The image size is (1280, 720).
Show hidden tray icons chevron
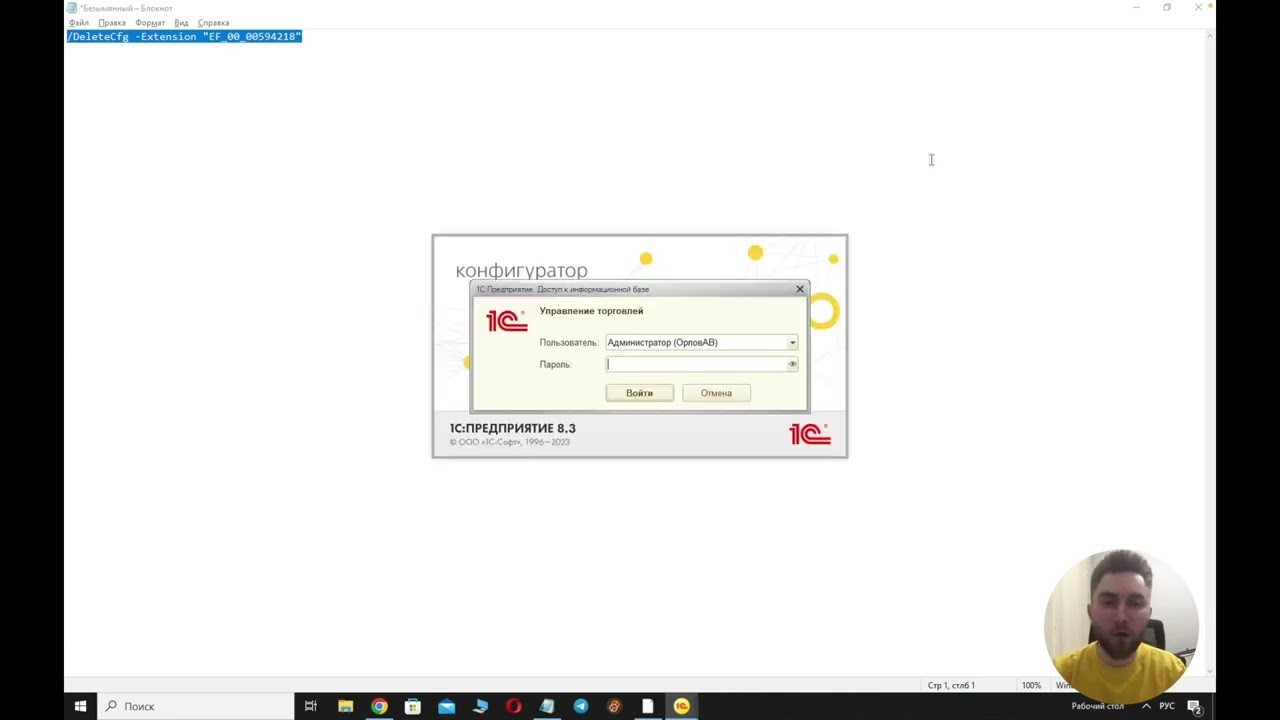pos(1146,706)
